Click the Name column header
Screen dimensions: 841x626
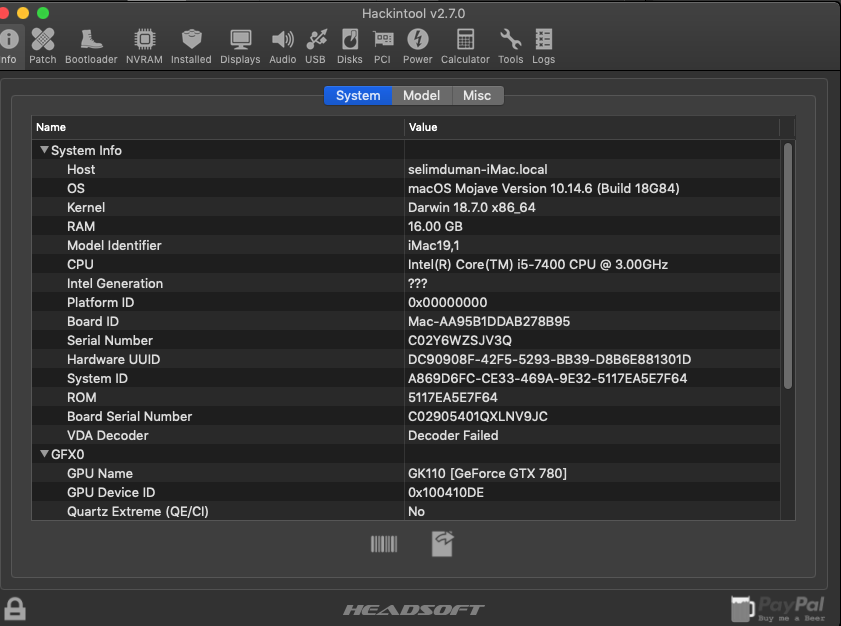coord(218,127)
